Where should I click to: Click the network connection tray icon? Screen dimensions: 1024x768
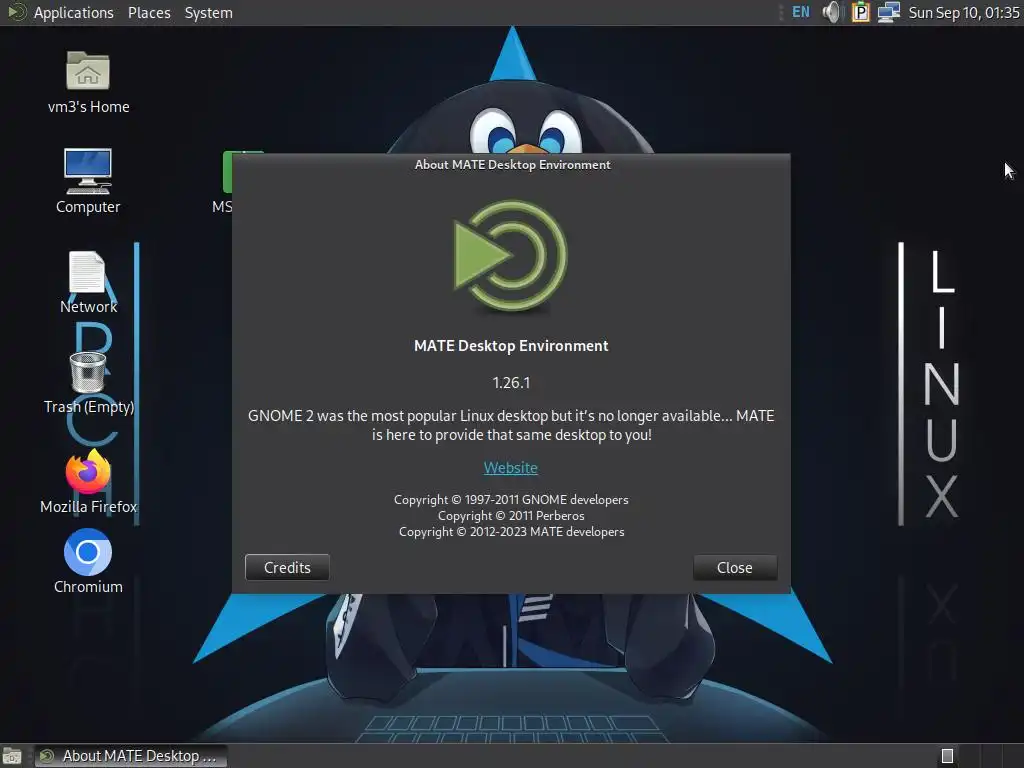click(x=888, y=12)
